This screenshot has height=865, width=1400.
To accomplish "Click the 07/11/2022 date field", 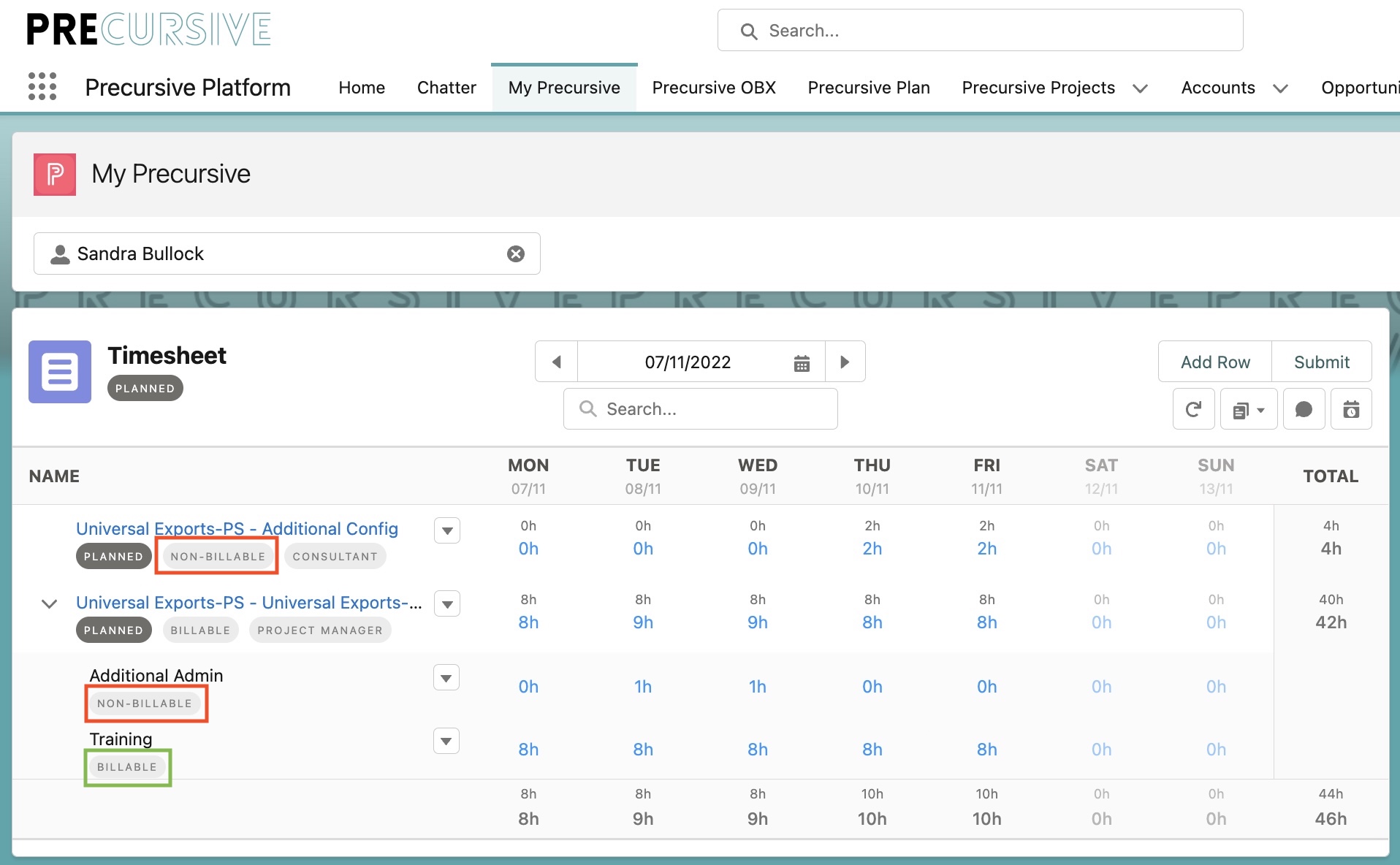I will coord(688,362).
